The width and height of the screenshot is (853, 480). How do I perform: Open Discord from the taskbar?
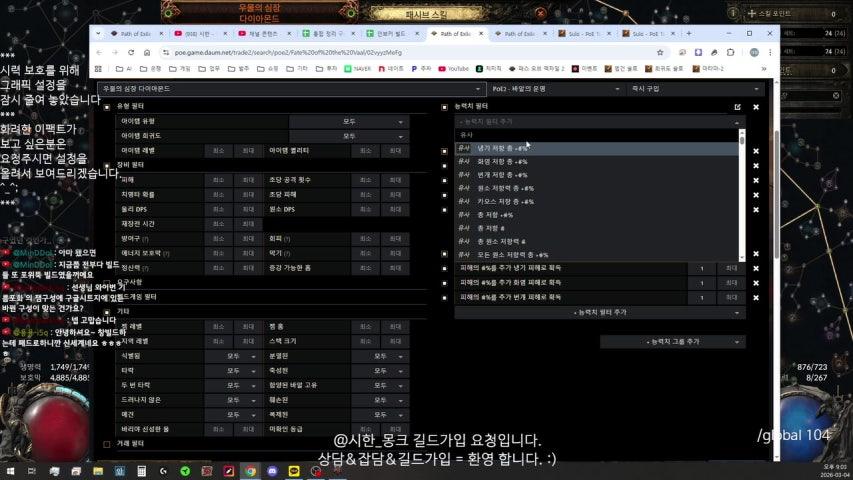click(272, 471)
